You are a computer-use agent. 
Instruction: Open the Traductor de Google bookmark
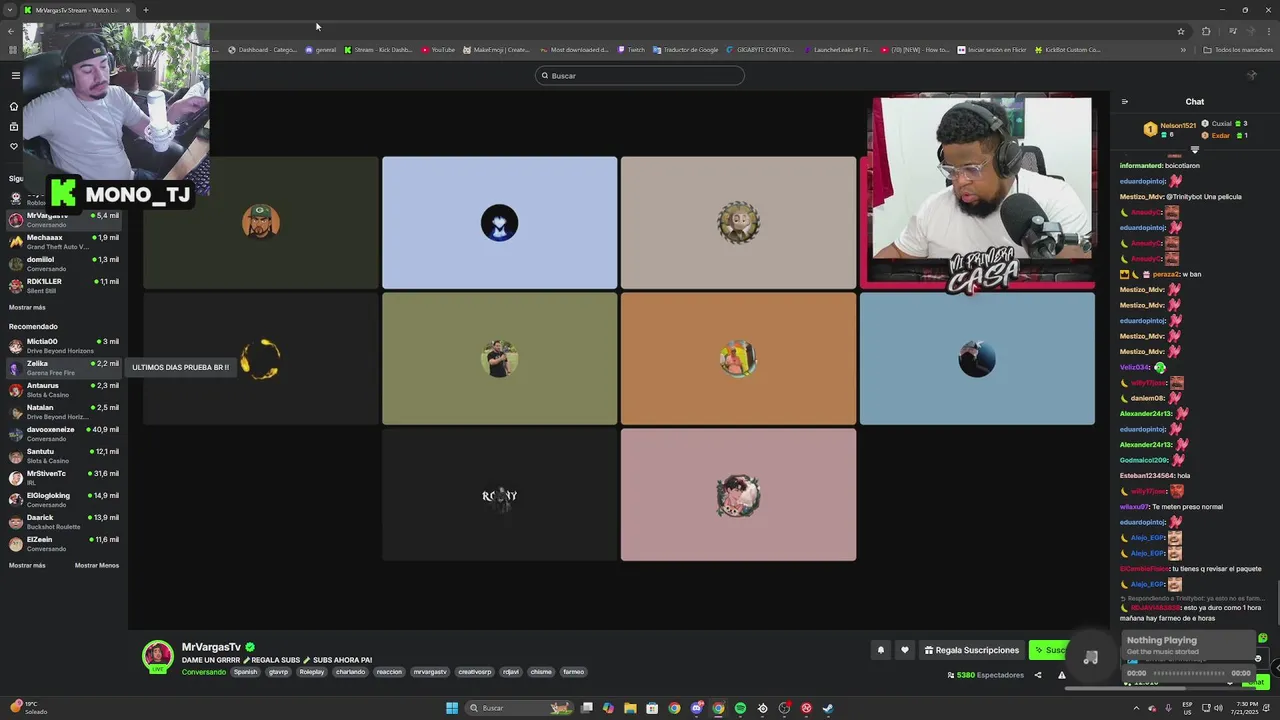[686, 49]
